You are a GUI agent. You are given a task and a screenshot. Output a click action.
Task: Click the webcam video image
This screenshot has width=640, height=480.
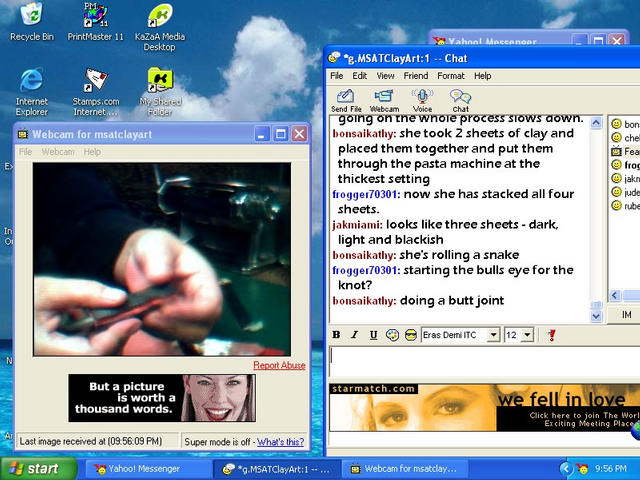162,260
